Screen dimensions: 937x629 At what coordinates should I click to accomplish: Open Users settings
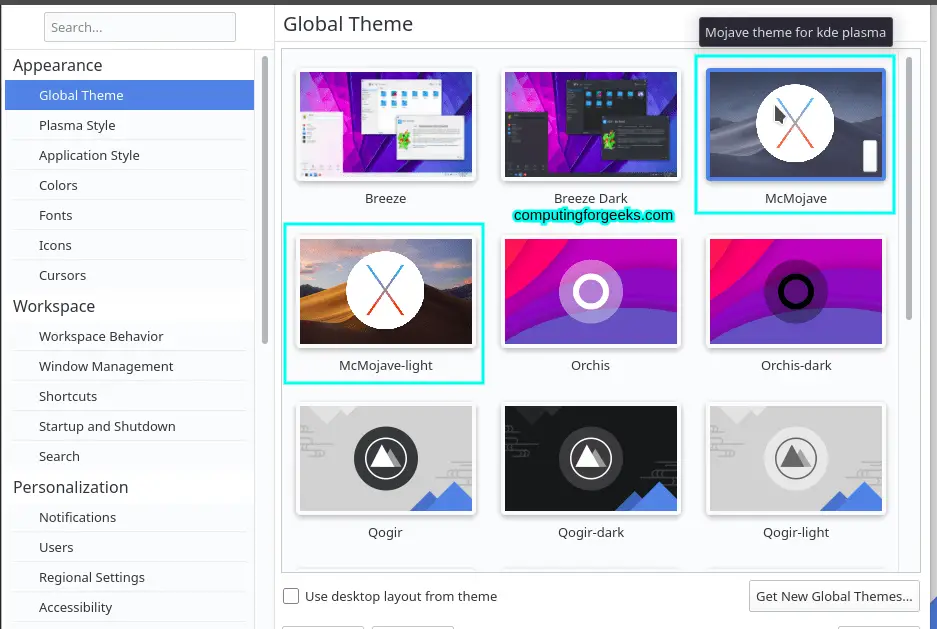coord(129,547)
